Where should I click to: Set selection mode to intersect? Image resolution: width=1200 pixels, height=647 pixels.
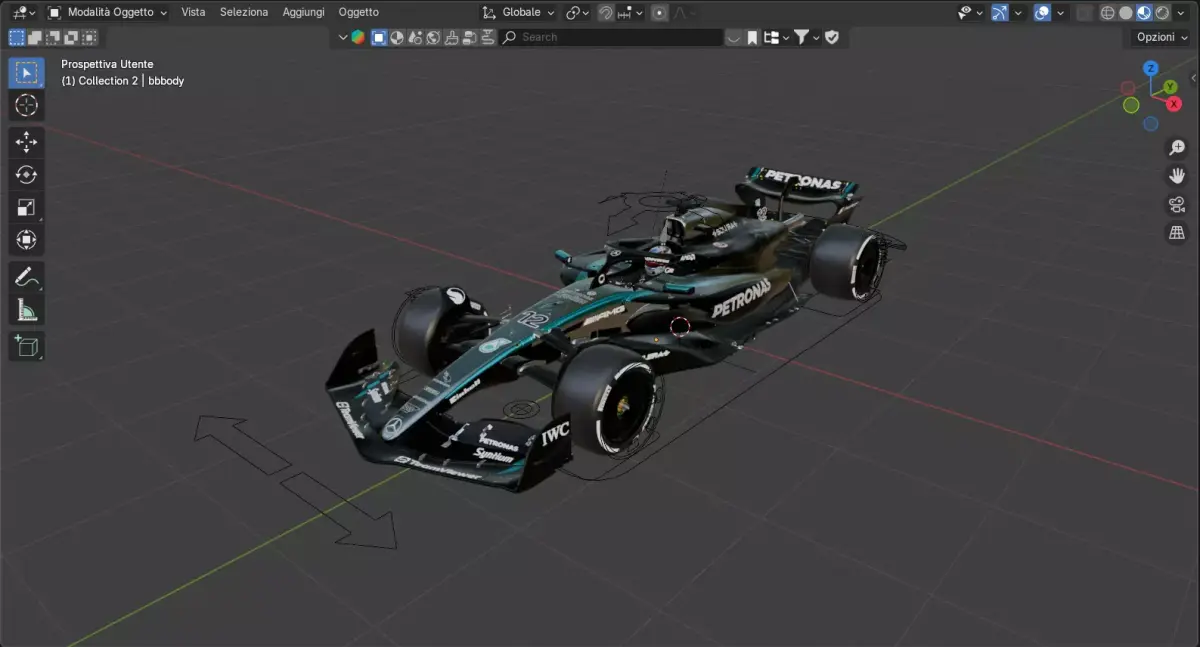point(89,37)
